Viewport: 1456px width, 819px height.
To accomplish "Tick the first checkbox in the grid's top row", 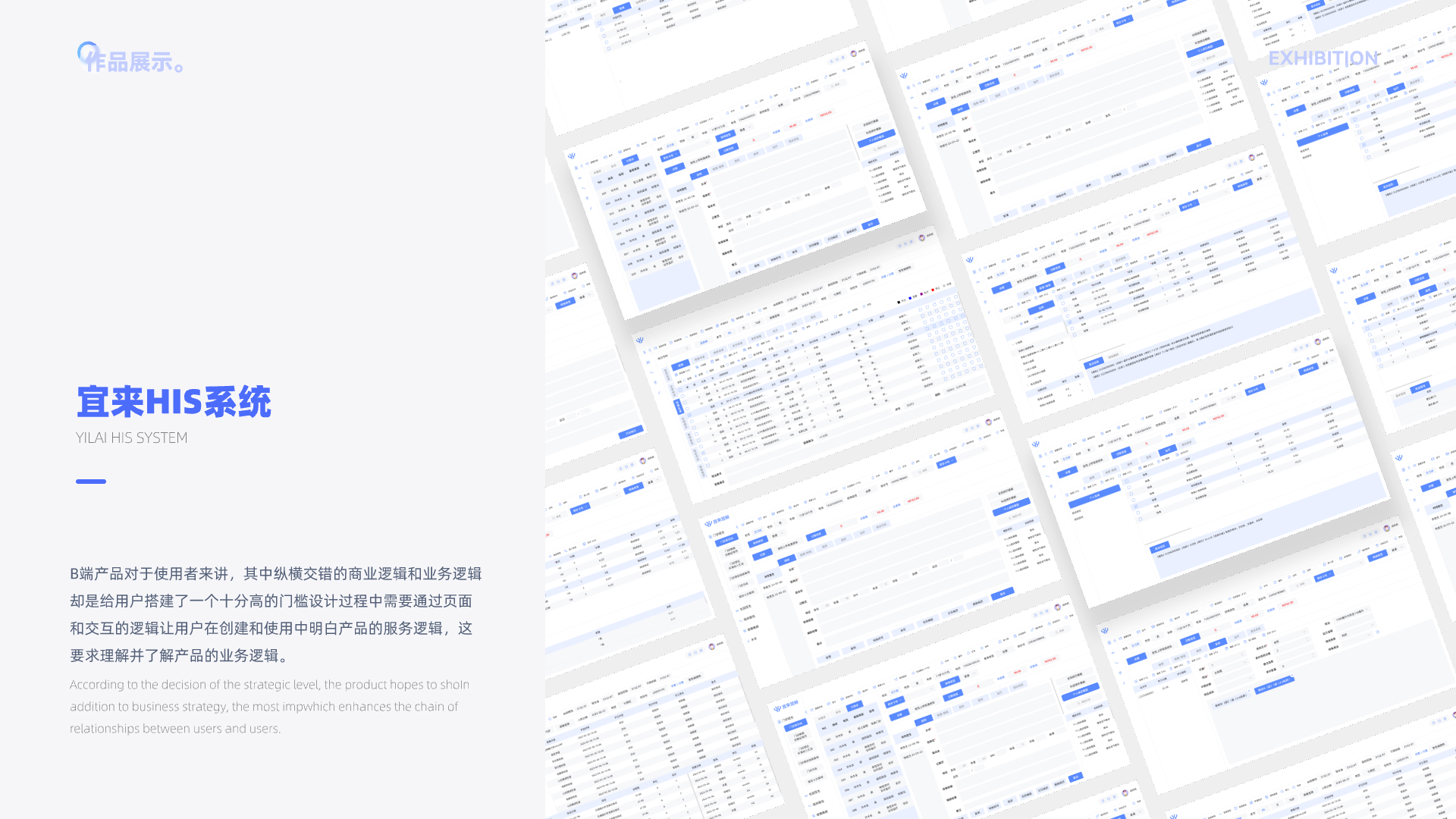I will pos(920,309).
